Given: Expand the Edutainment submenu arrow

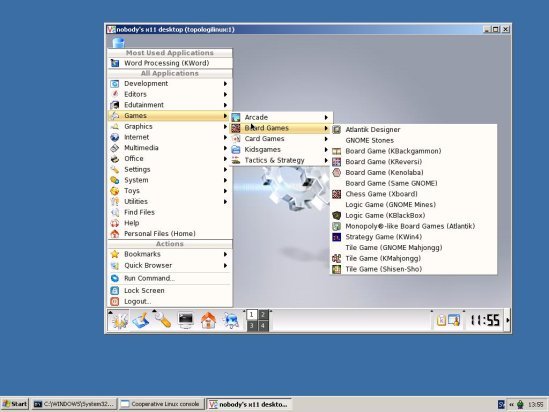Looking at the screenshot, I should (225, 105).
